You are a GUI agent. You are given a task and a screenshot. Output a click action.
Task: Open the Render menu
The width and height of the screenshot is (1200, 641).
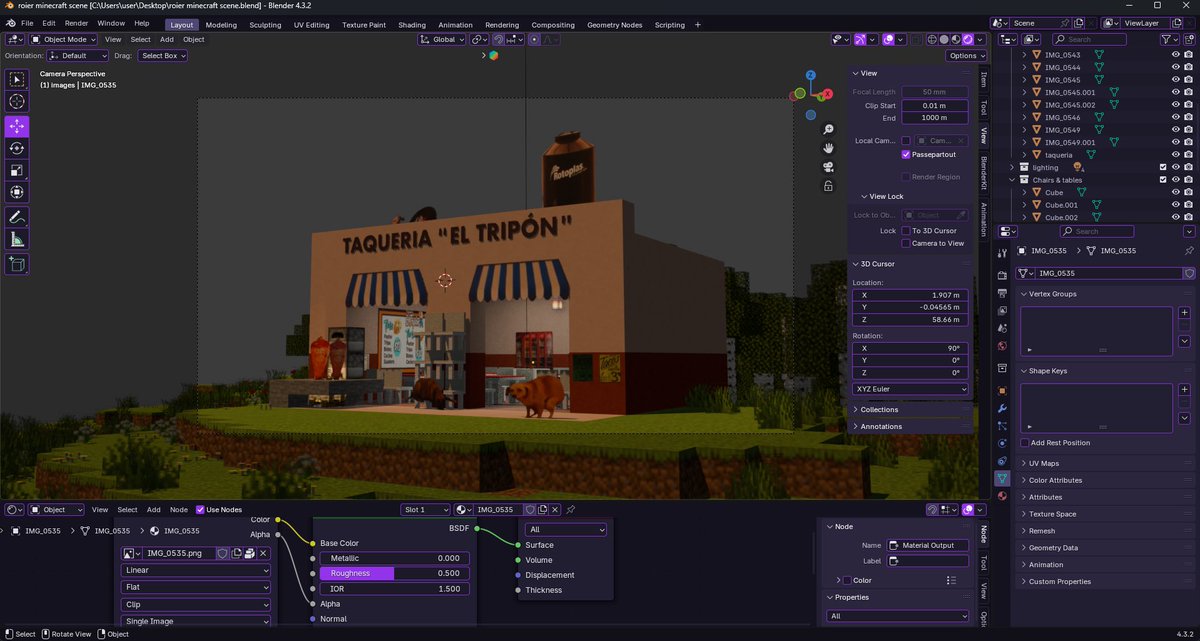click(x=77, y=24)
